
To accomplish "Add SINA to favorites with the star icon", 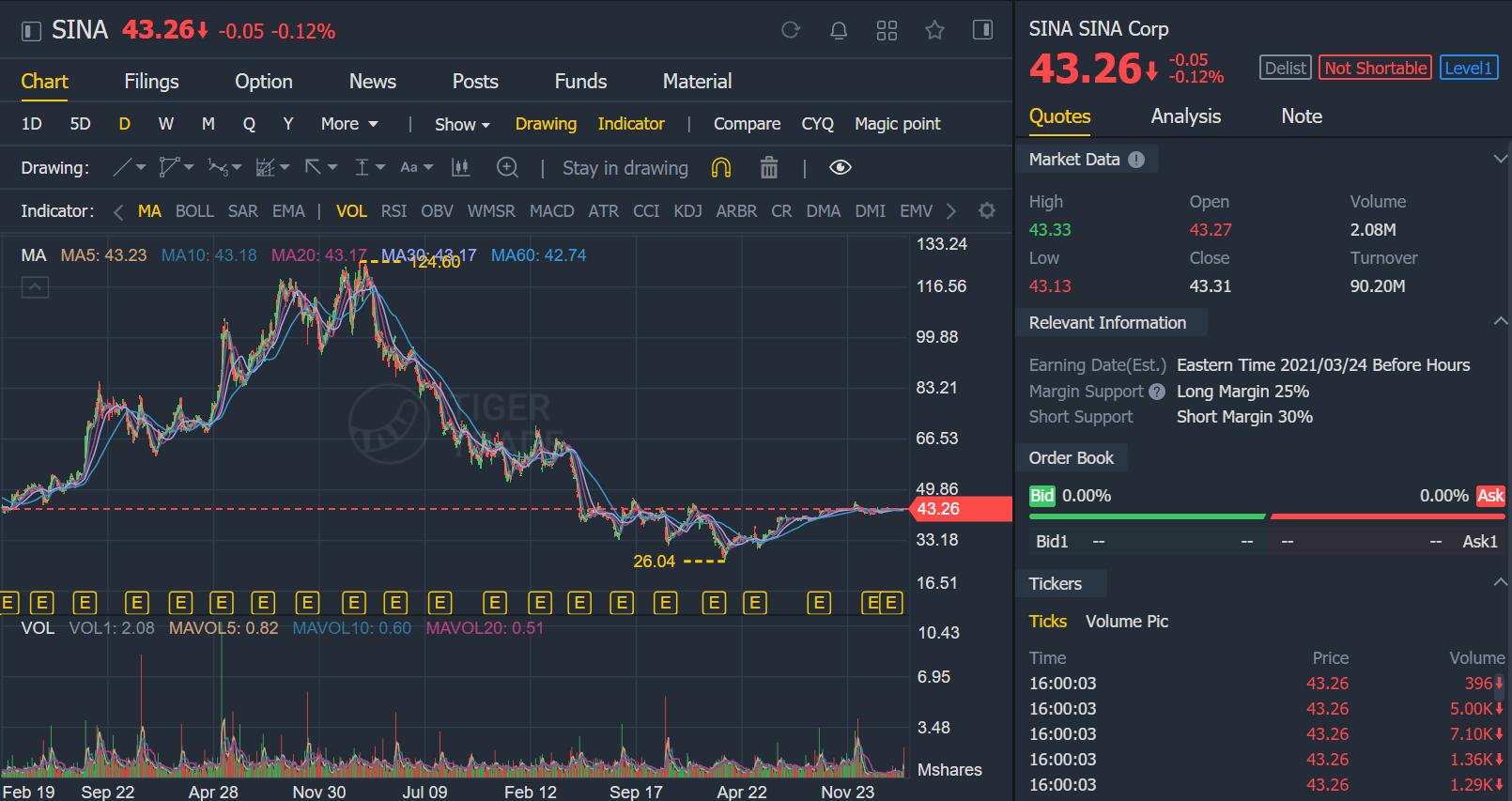I will click(934, 30).
